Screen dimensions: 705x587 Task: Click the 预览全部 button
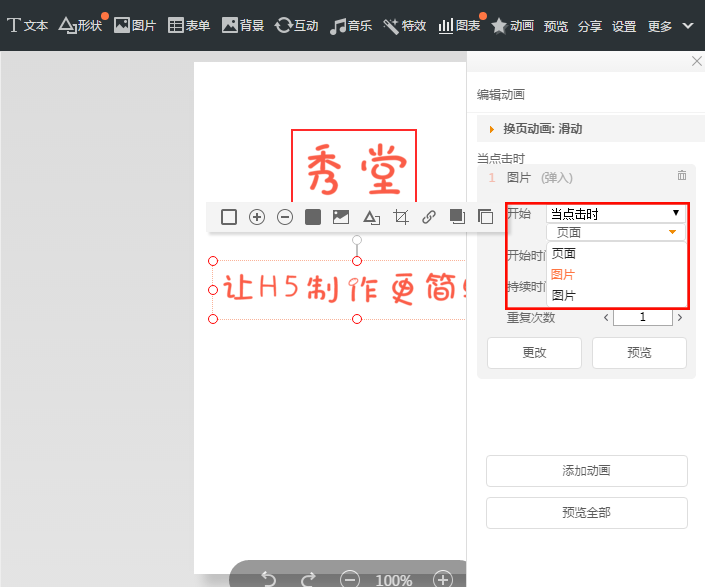(x=587, y=513)
